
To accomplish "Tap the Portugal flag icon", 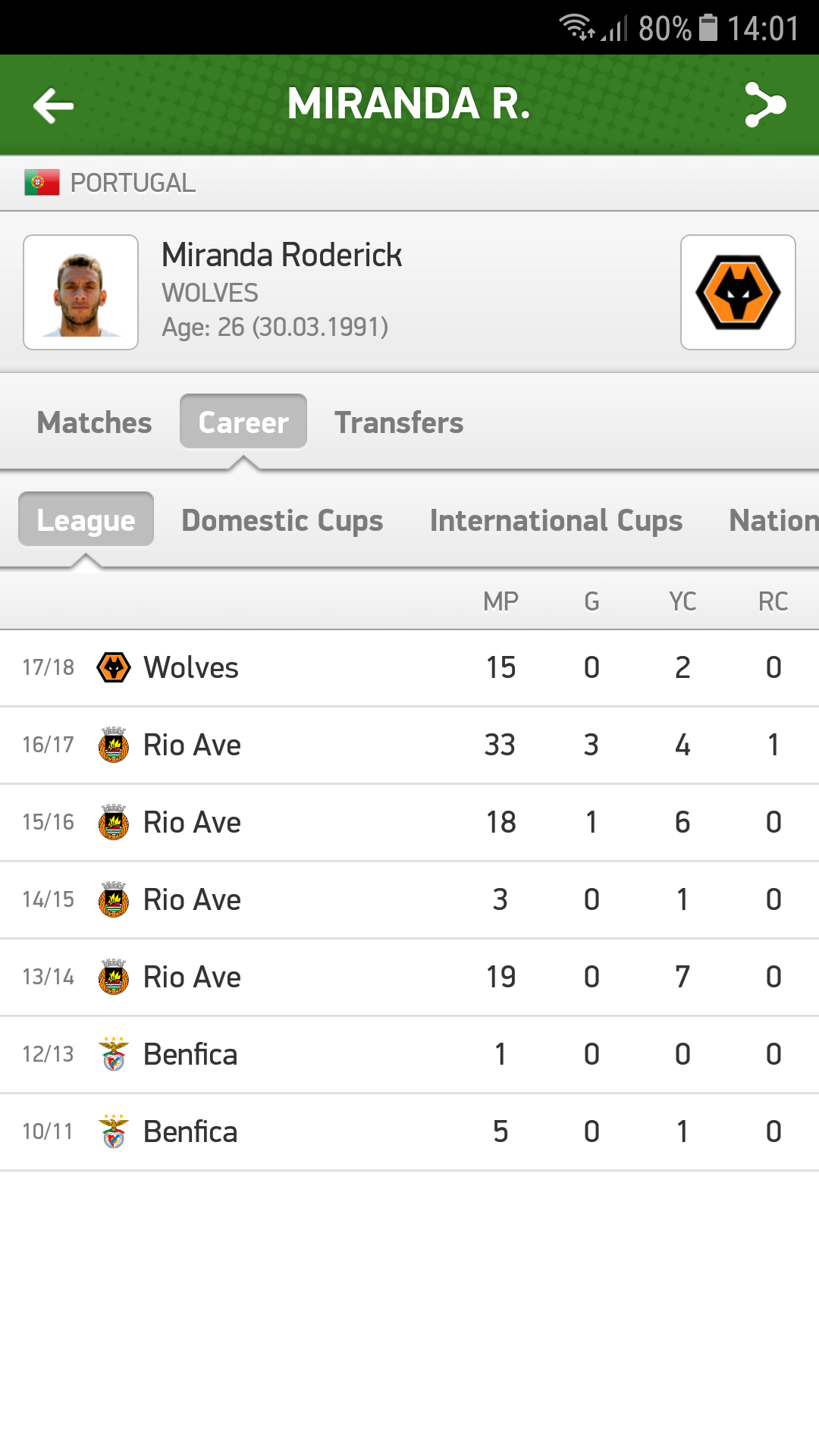I will click(x=42, y=183).
